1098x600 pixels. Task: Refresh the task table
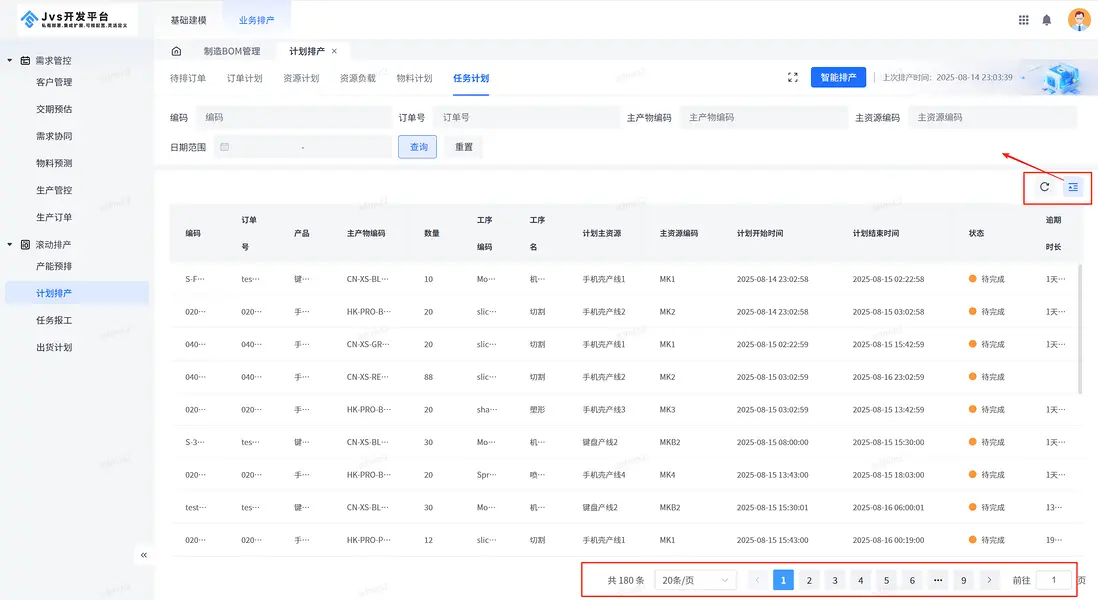[1045, 187]
